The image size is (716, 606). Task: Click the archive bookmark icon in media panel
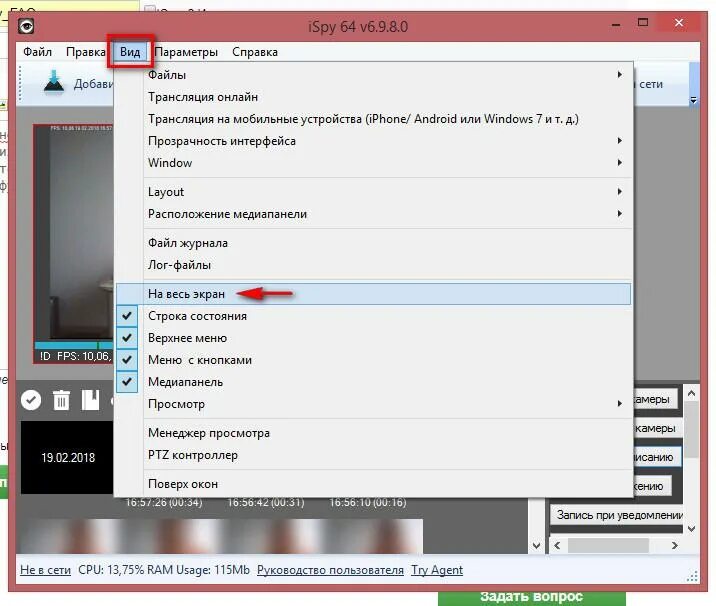90,400
